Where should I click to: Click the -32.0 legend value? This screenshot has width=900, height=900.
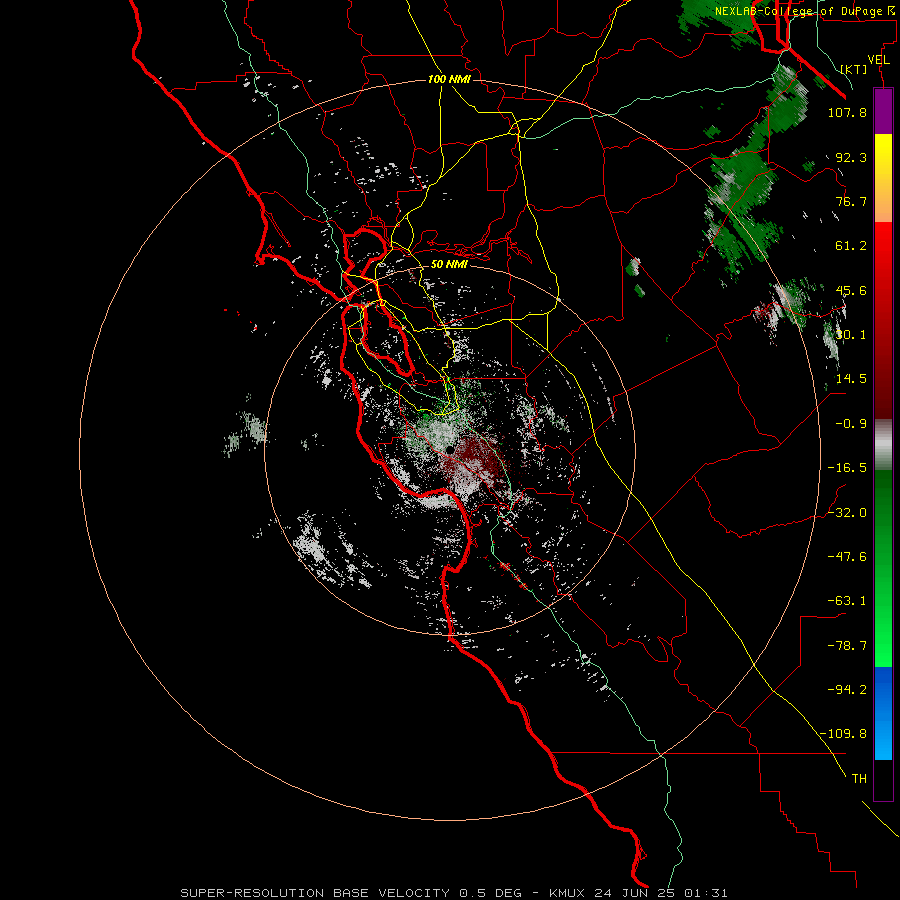point(847,513)
